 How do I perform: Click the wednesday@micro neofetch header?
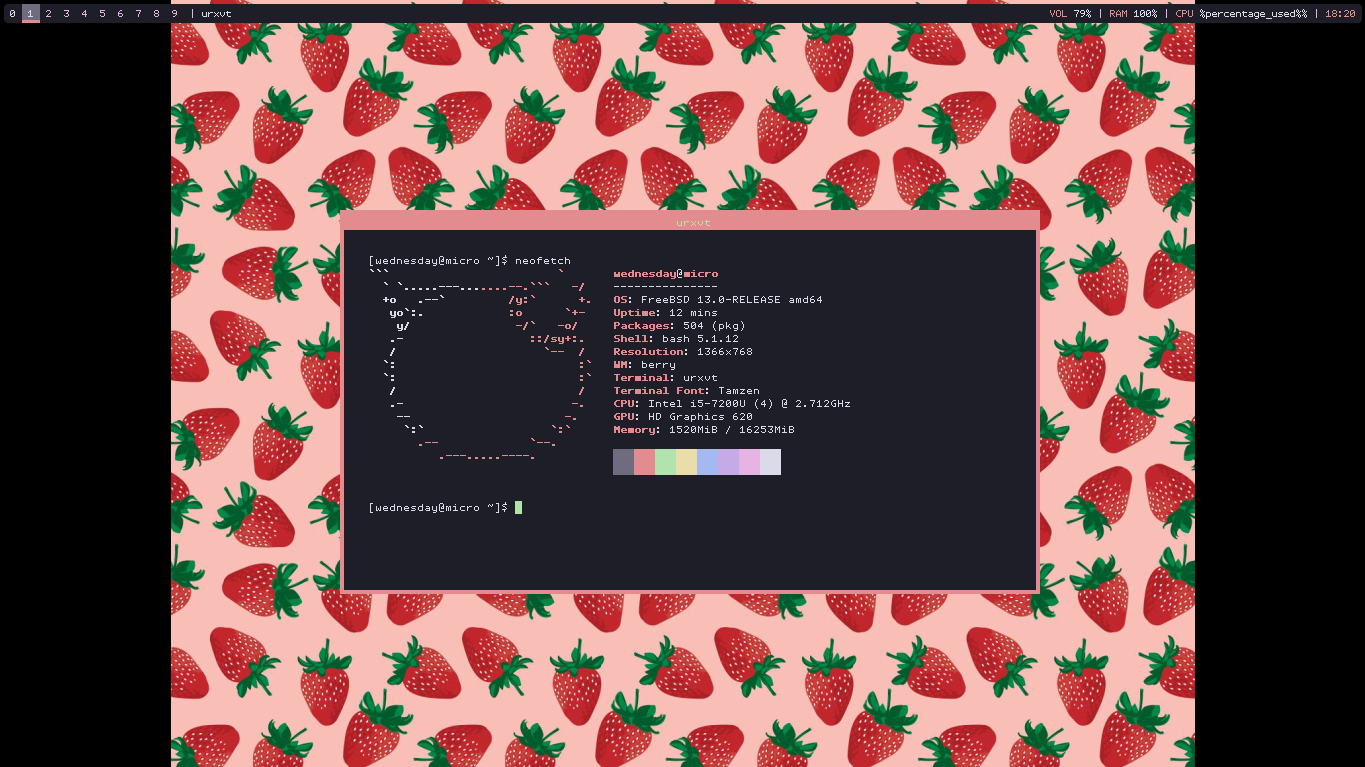click(666, 274)
